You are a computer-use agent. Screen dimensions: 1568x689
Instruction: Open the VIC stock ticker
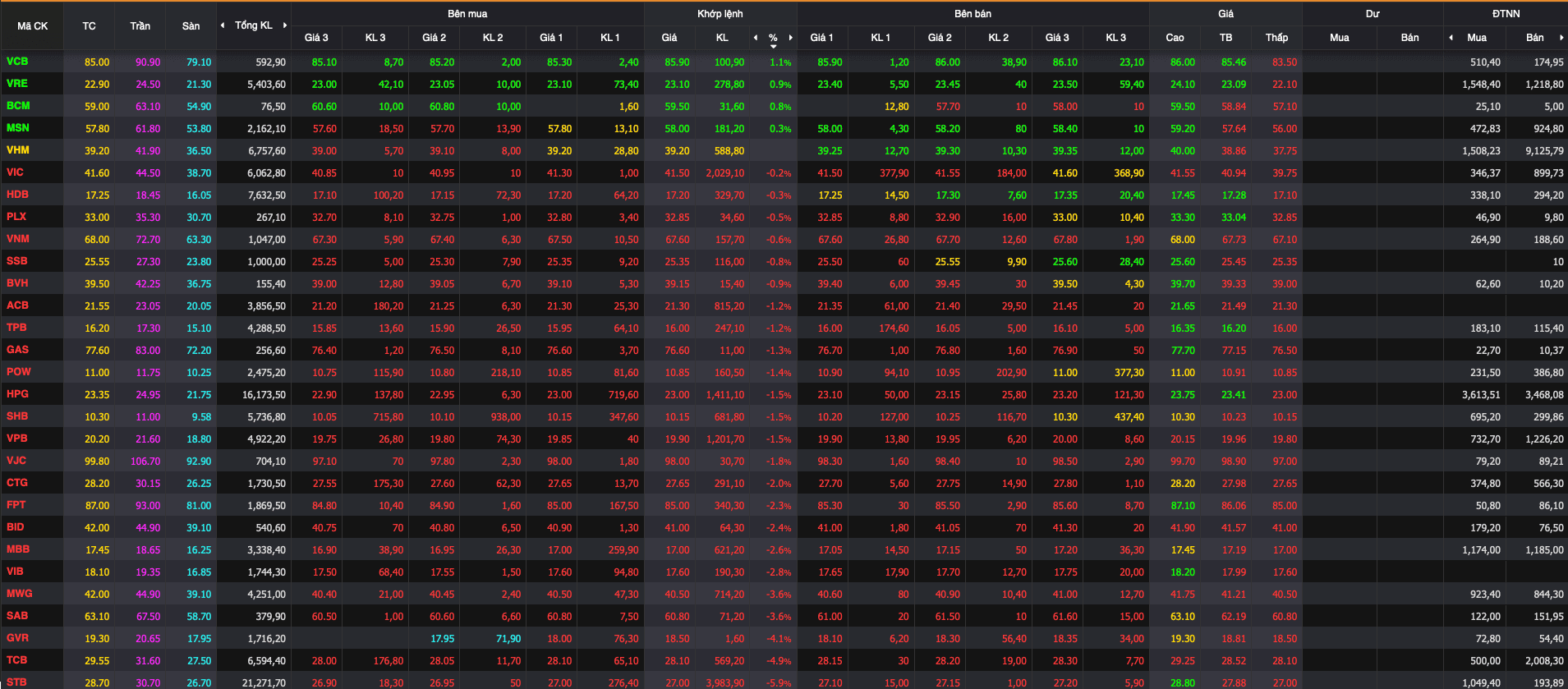pyautogui.click(x=15, y=172)
